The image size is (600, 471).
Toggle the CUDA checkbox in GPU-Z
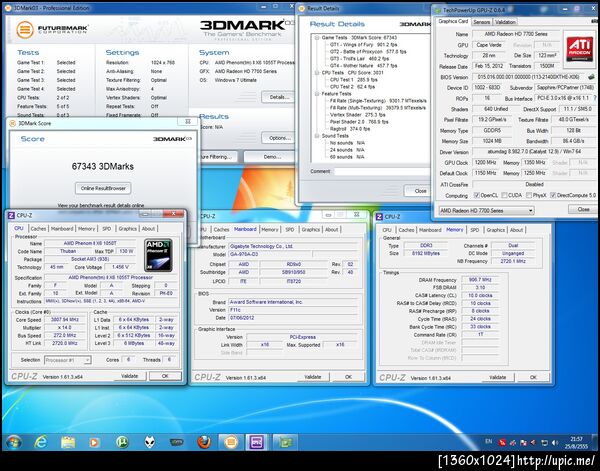point(504,195)
